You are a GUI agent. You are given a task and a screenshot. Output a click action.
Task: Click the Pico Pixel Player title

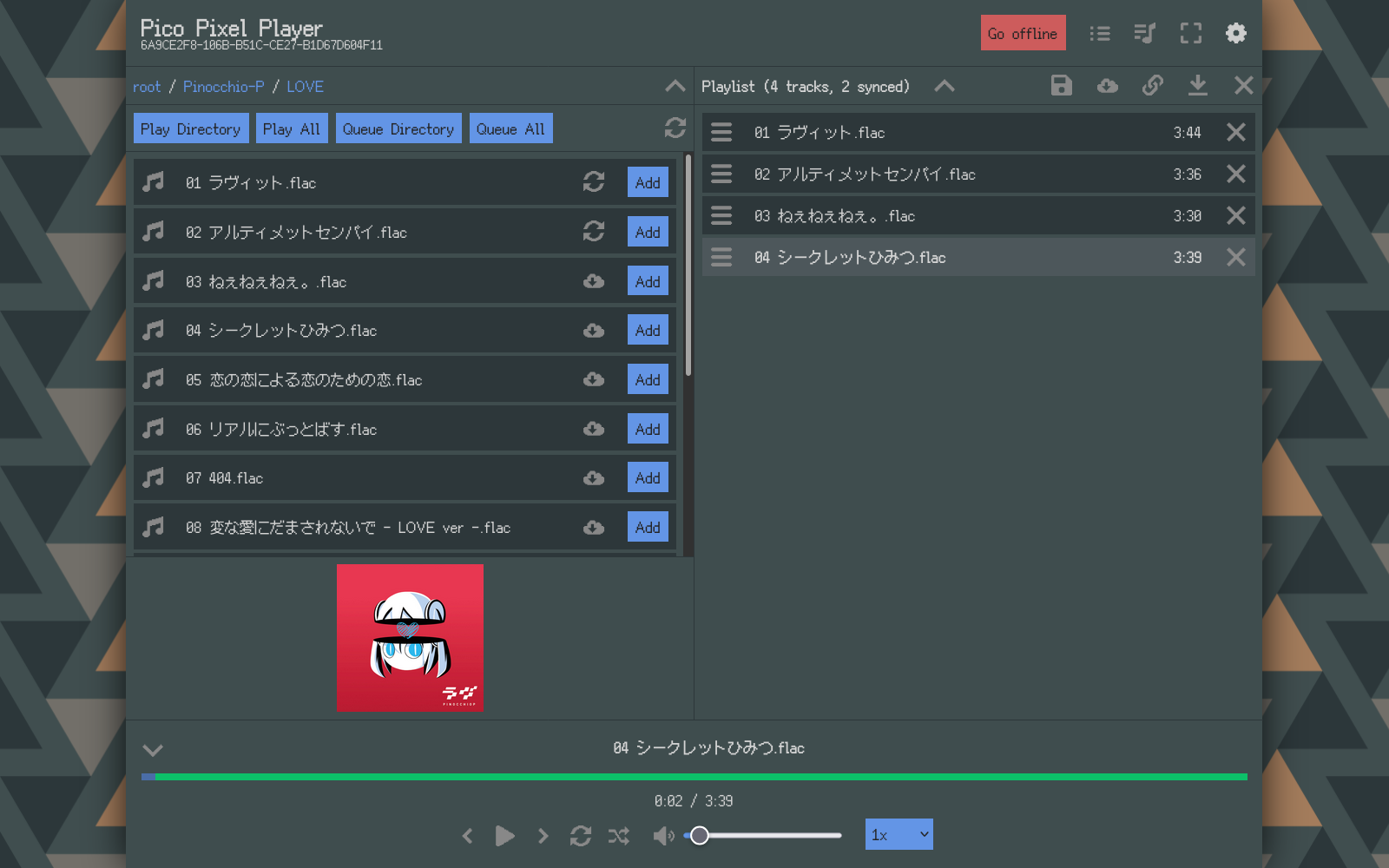pyautogui.click(x=231, y=28)
